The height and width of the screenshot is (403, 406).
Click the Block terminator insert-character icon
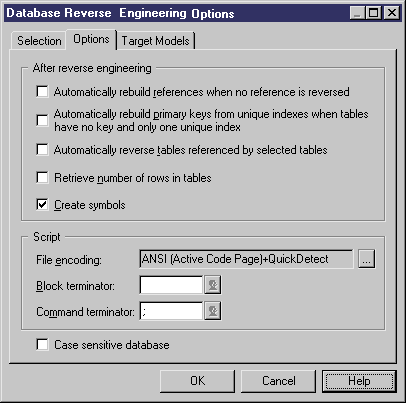click(x=212, y=285)
